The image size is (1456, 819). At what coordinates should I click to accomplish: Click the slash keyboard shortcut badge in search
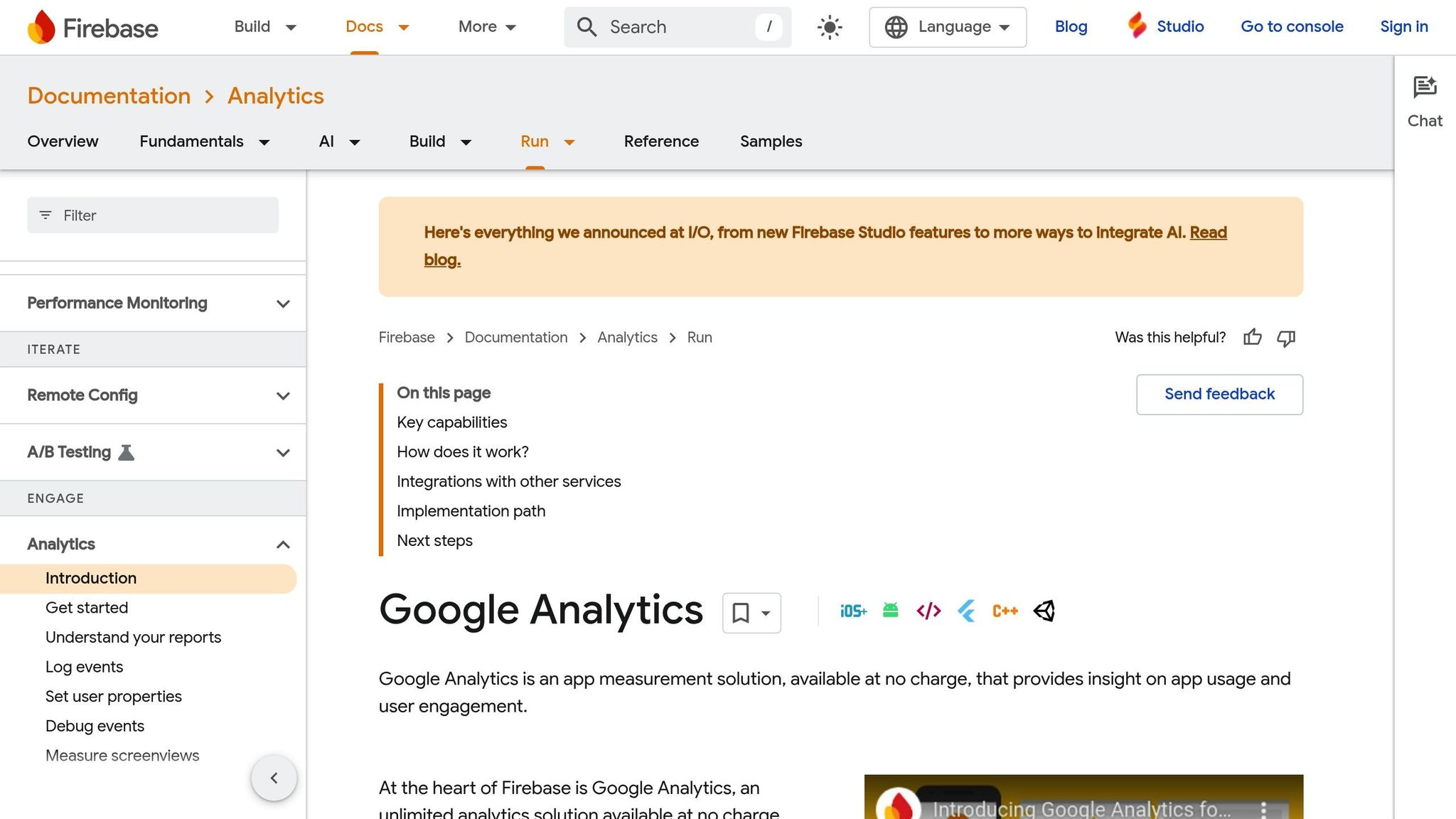tap(769, 27)
